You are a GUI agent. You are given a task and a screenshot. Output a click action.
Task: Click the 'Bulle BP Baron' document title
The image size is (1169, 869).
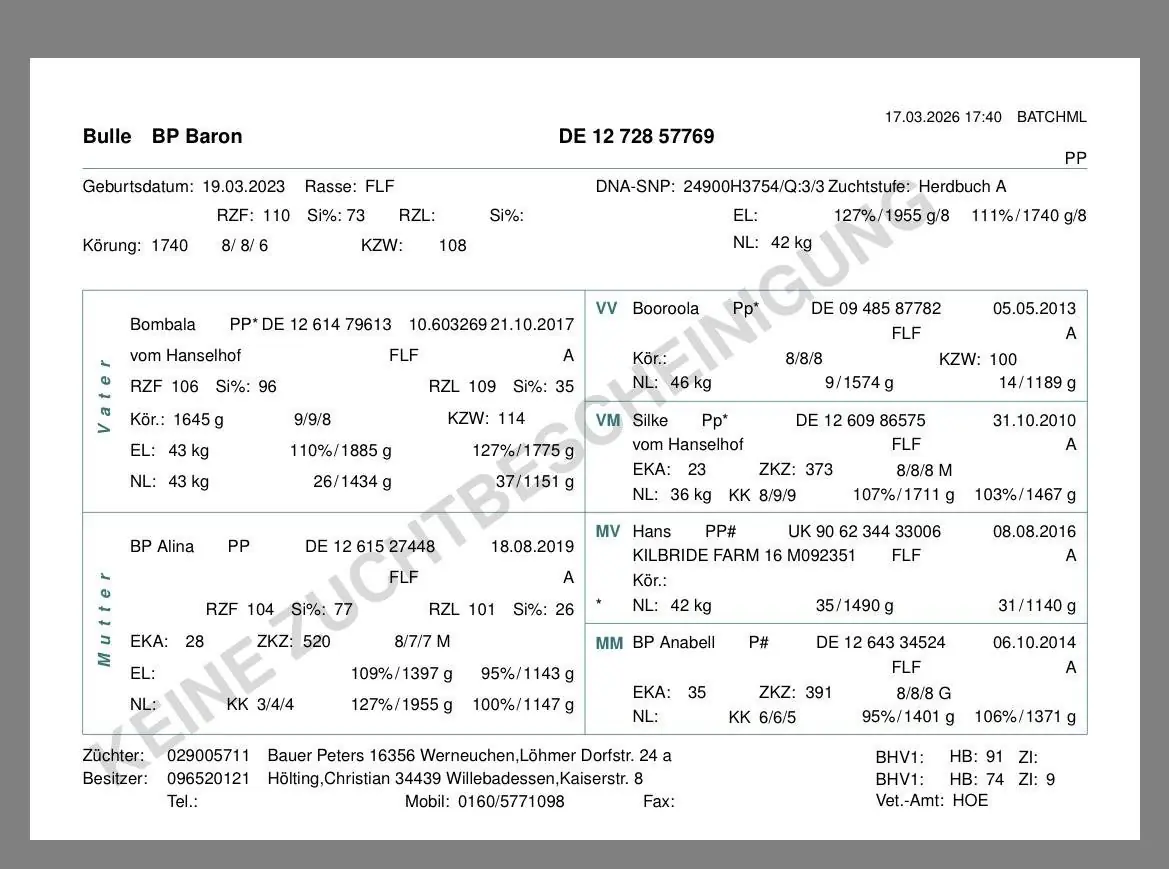(x=162, y=137)
